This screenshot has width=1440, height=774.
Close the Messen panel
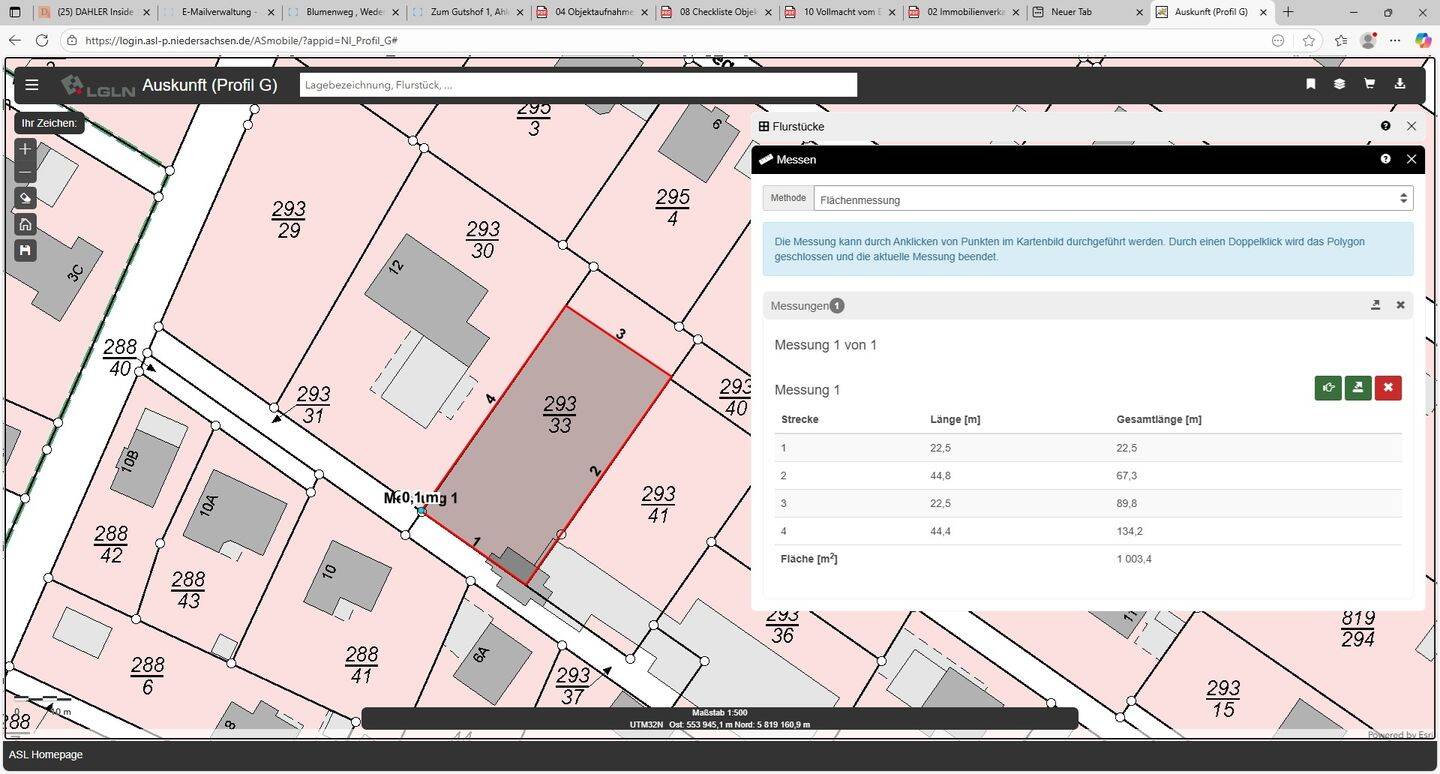point(1411,159)
